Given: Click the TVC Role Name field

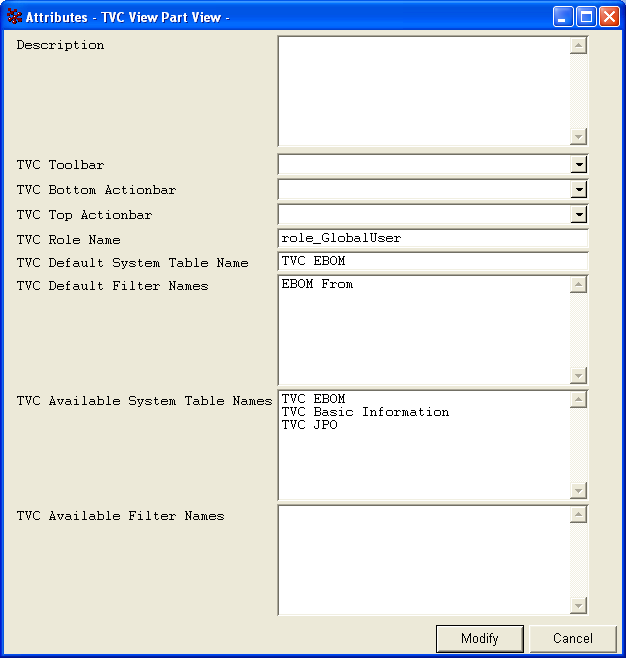Looking at the screenshot, I should tap(432, 239).
